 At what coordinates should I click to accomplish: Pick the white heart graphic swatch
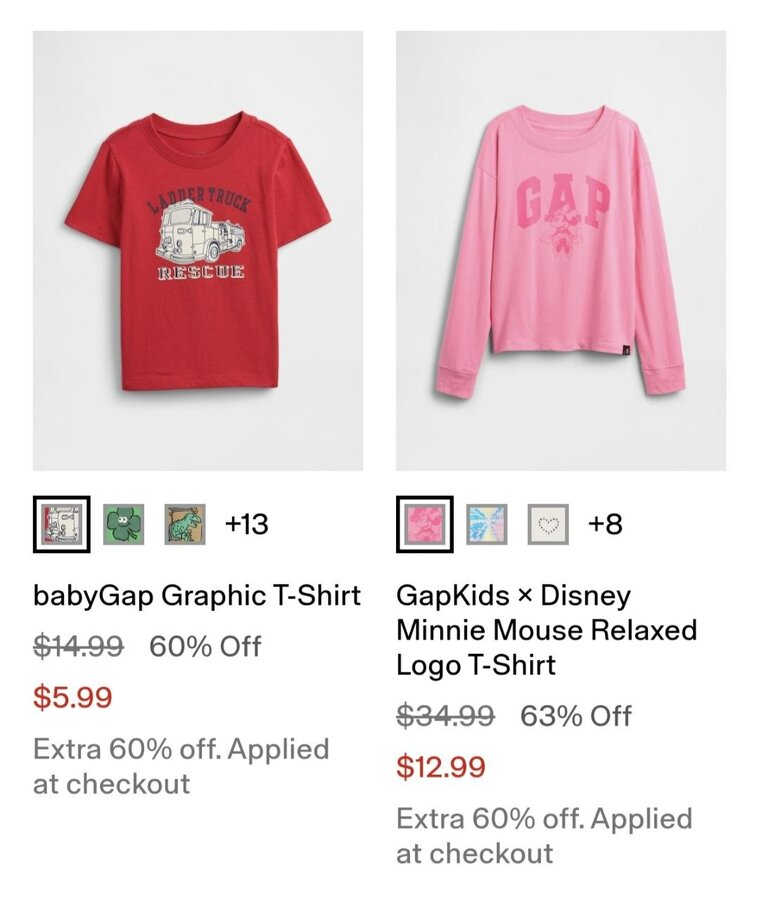point(548,523)
